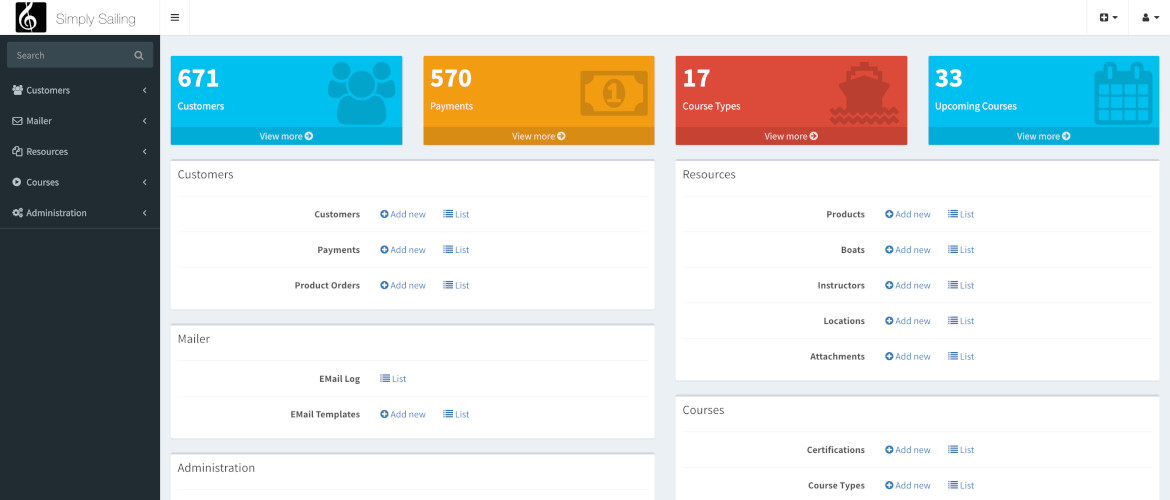Open List in the EMail Log row

tap(393, 378)
